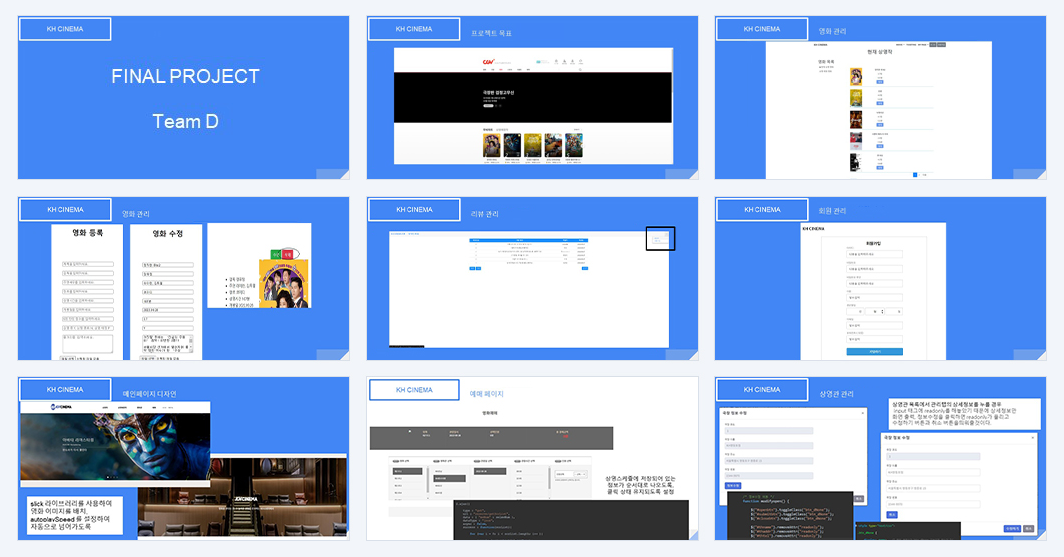
Task: Click the 영화 수정 form heading
Action: point(167,233)
